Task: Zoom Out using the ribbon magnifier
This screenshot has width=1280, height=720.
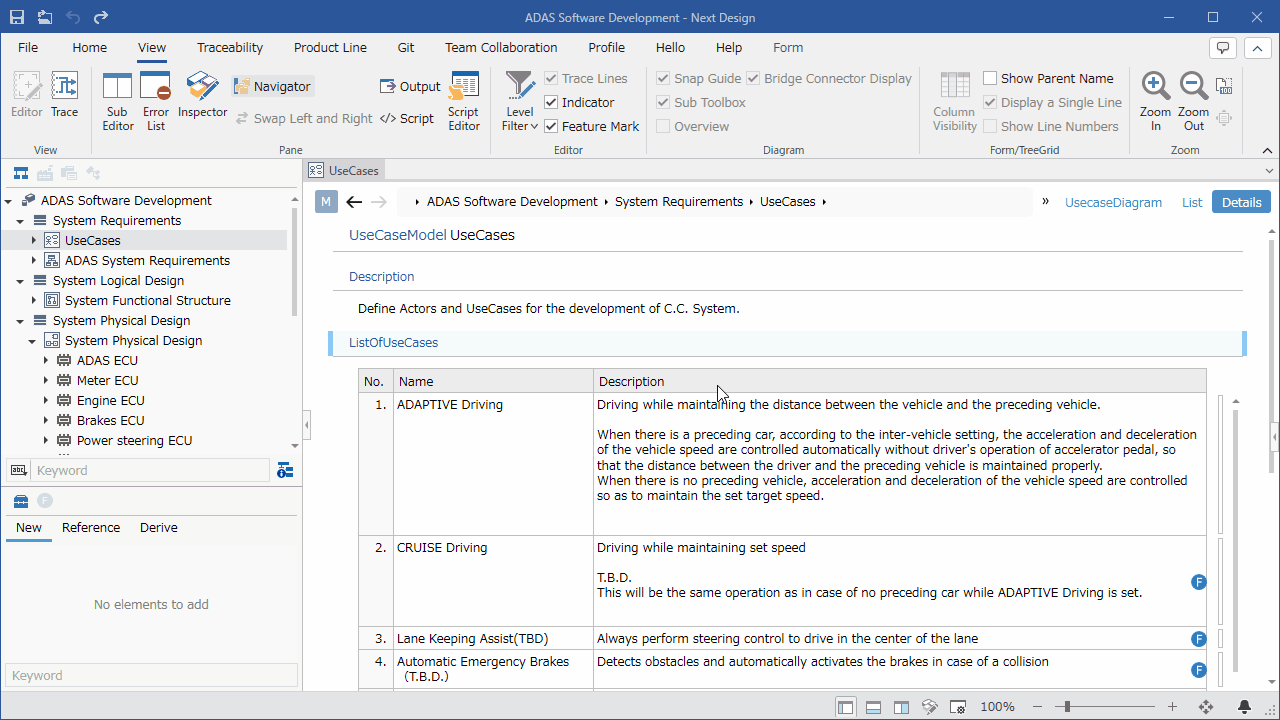Action: click(1194, 102)
